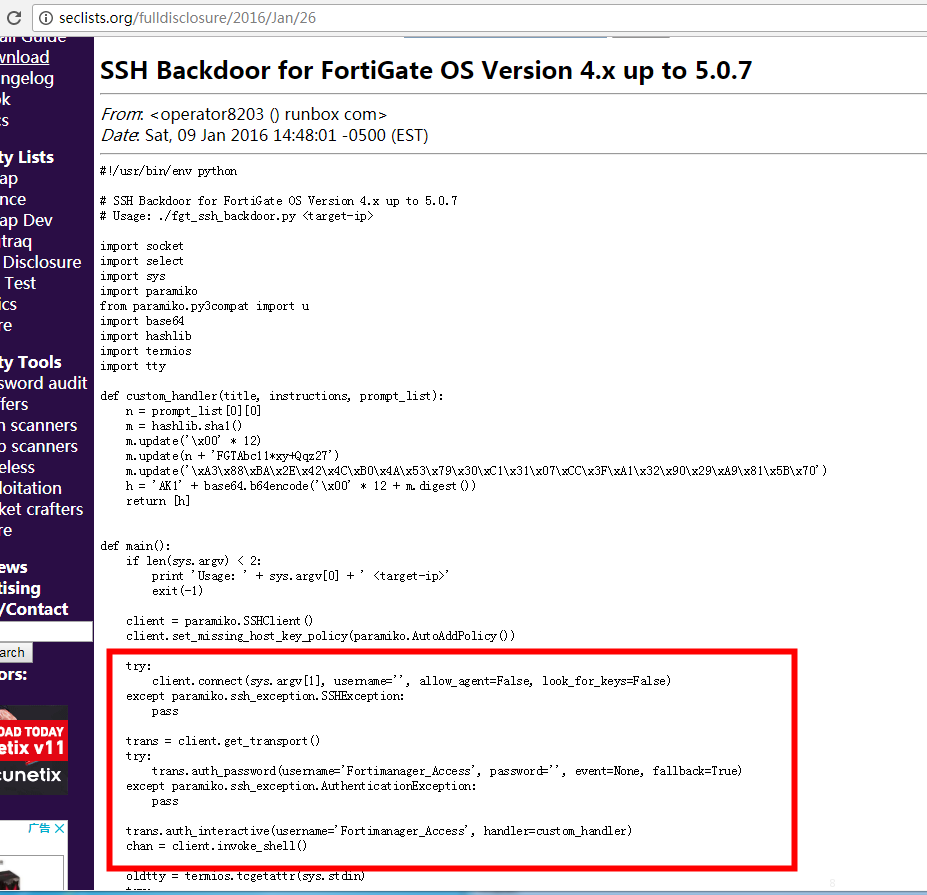
Task: Open the Pen Test list link
Action: tap(18, 284)
